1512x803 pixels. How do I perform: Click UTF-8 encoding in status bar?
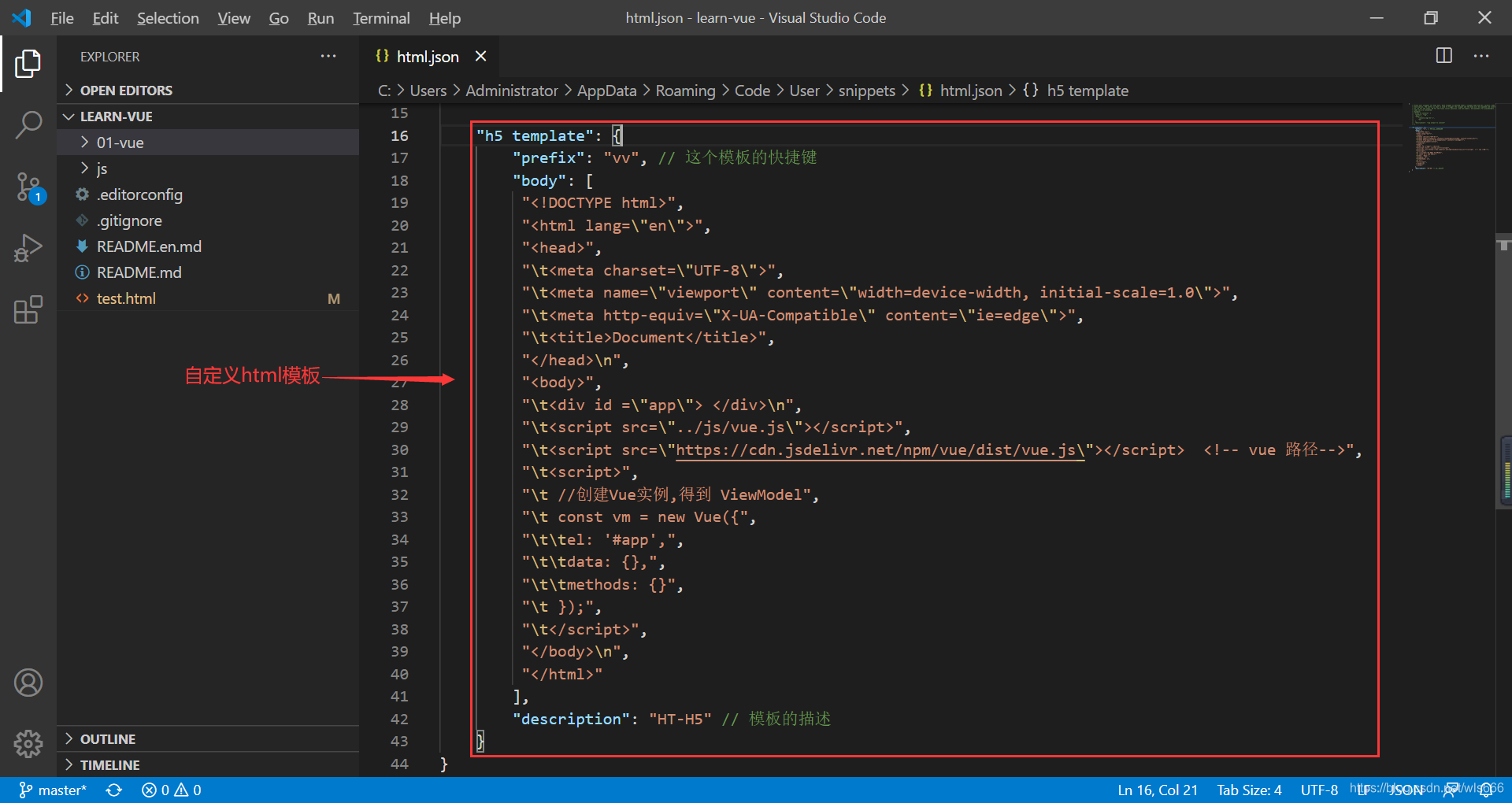[1318, 790]
